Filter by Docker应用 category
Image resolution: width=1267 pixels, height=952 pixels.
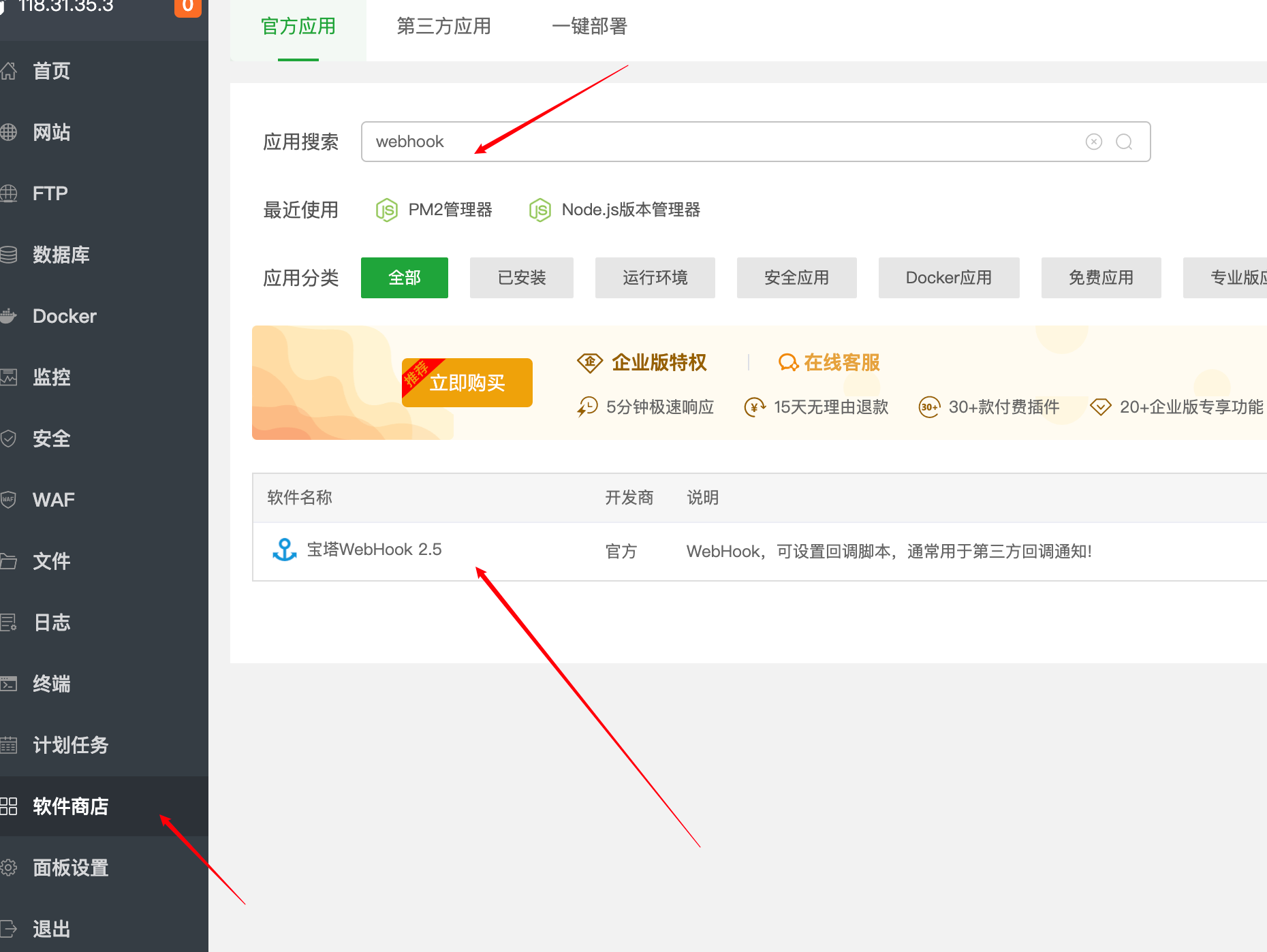coord(948,278)
